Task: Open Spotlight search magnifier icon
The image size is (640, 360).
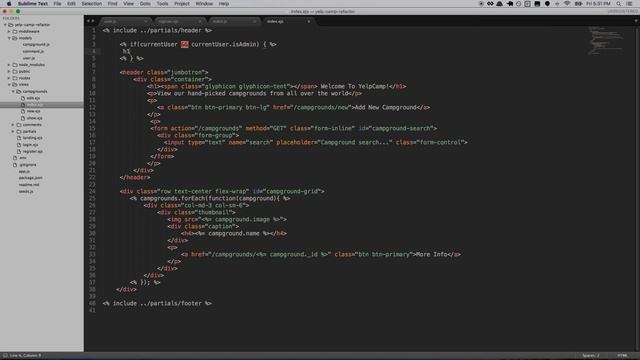Action: click(619, 4)
